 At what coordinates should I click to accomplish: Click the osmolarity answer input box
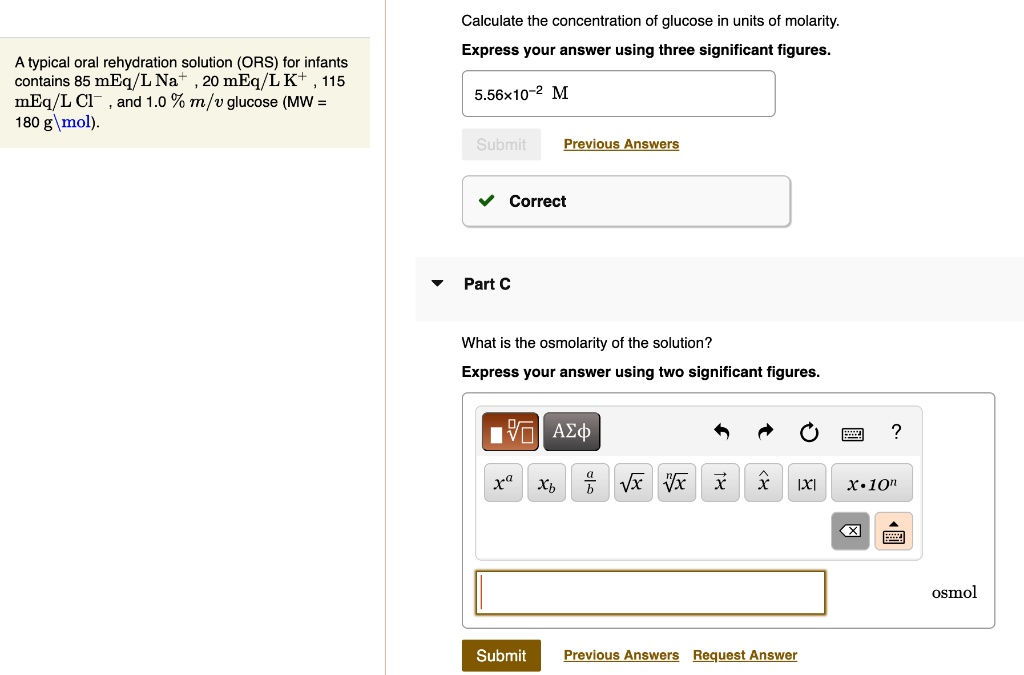click(650, 592)
